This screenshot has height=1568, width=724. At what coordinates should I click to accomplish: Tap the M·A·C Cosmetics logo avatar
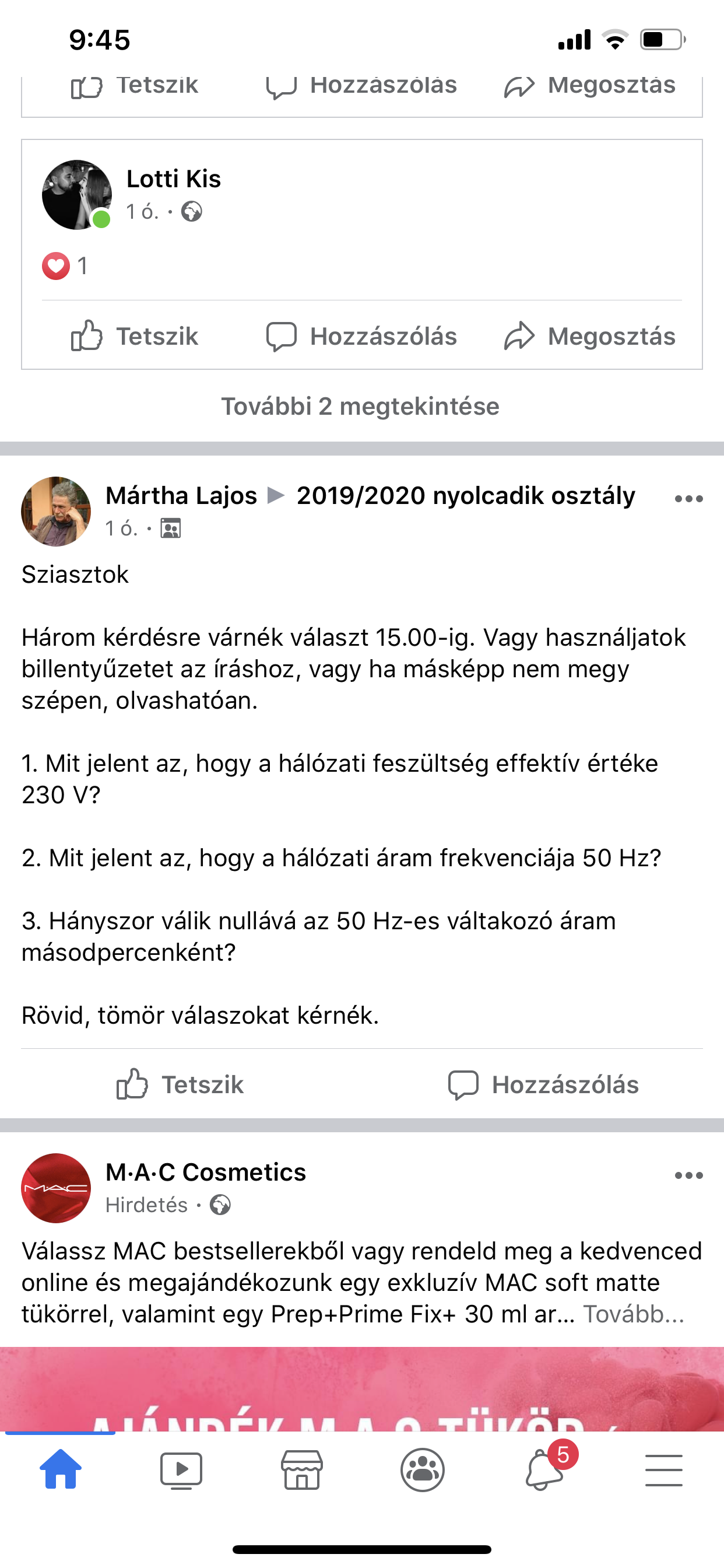point(56,1188)
